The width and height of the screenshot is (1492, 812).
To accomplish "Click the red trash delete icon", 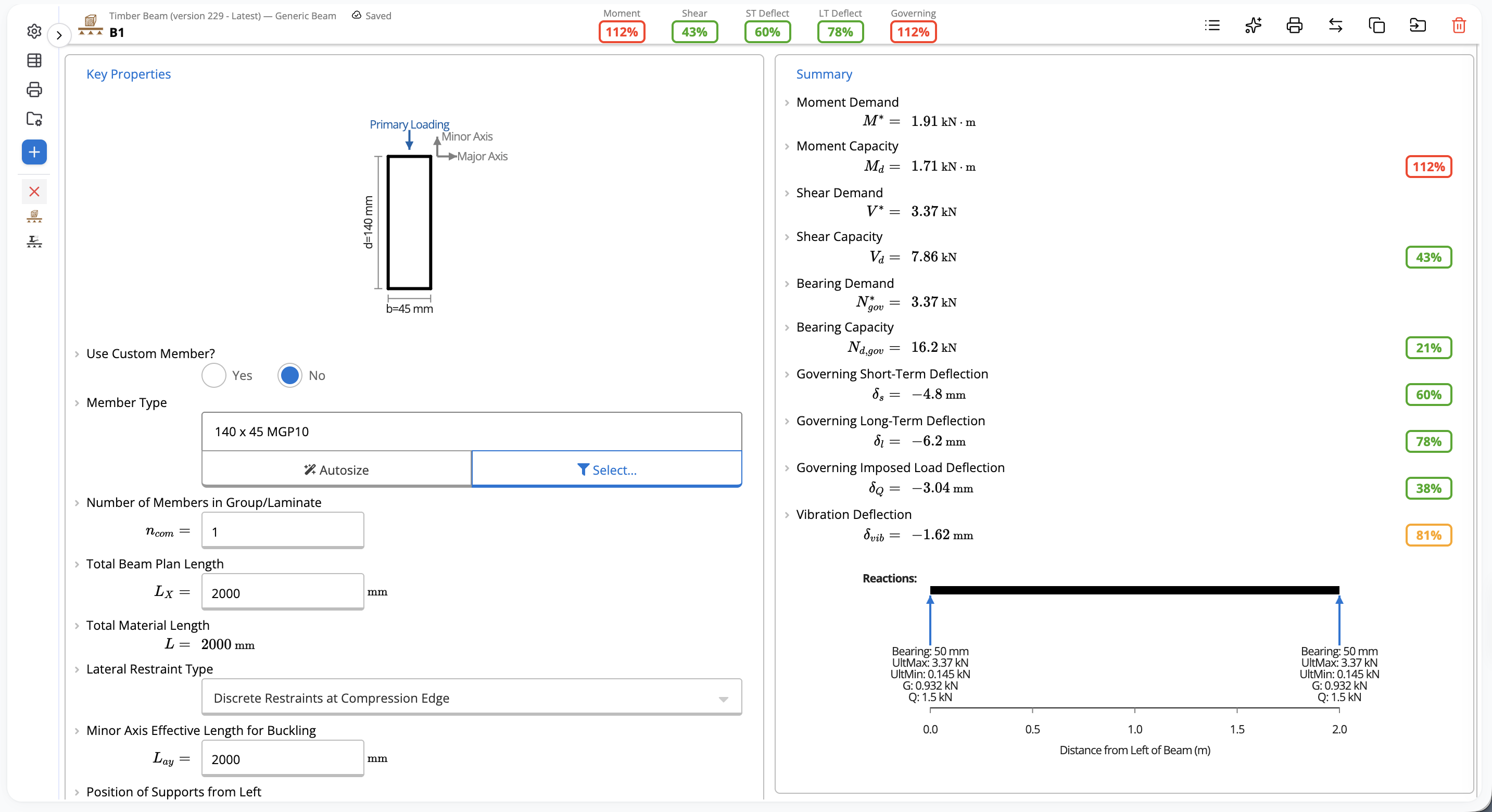I will [1459, 26].
